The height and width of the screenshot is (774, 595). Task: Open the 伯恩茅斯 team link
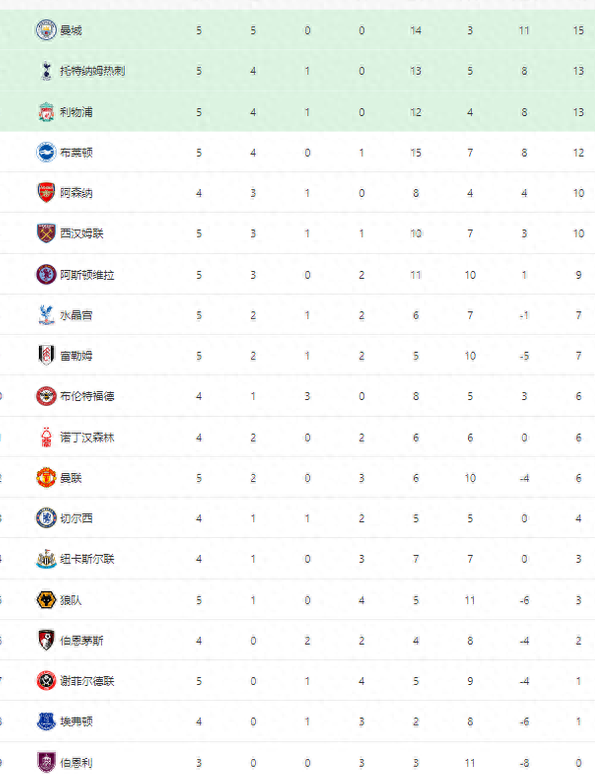click(x=81, y=641)
